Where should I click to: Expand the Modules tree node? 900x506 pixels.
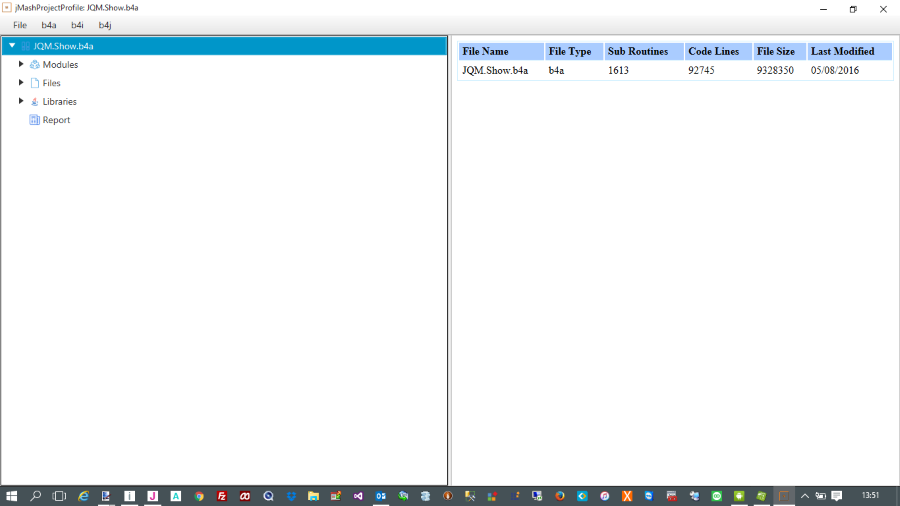pos(21,64)
